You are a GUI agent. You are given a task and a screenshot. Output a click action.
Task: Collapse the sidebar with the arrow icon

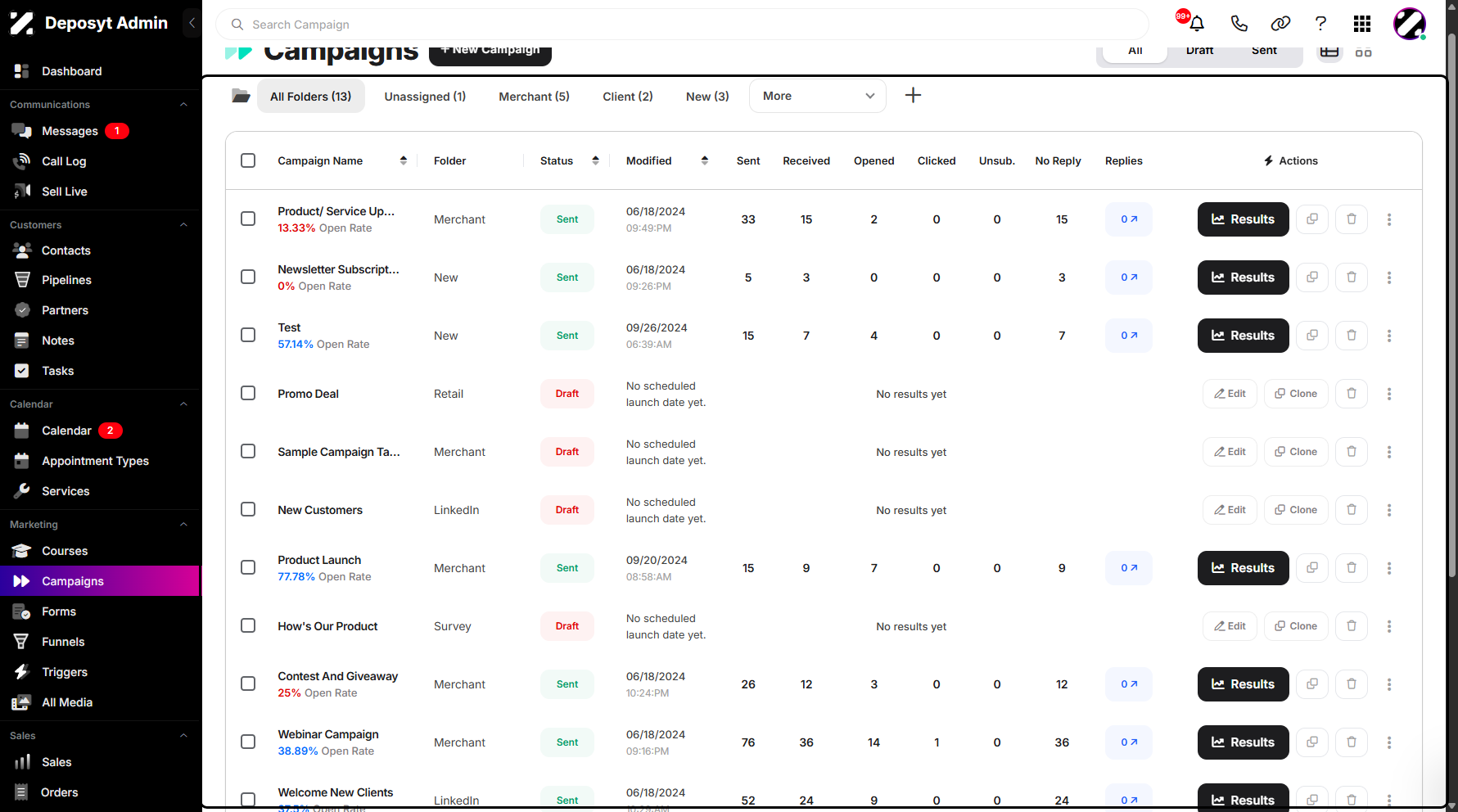click(192, 23)
